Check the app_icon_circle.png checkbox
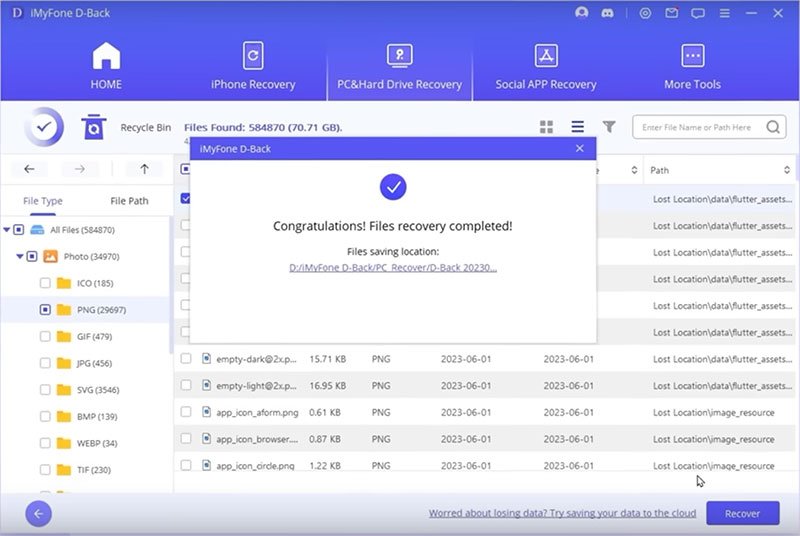The image size is (800, 536). (186, 465)
